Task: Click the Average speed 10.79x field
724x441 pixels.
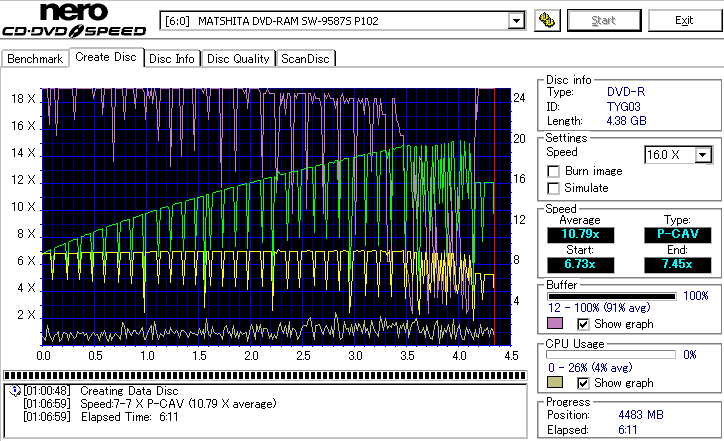Action: click(x=579, y=233)
